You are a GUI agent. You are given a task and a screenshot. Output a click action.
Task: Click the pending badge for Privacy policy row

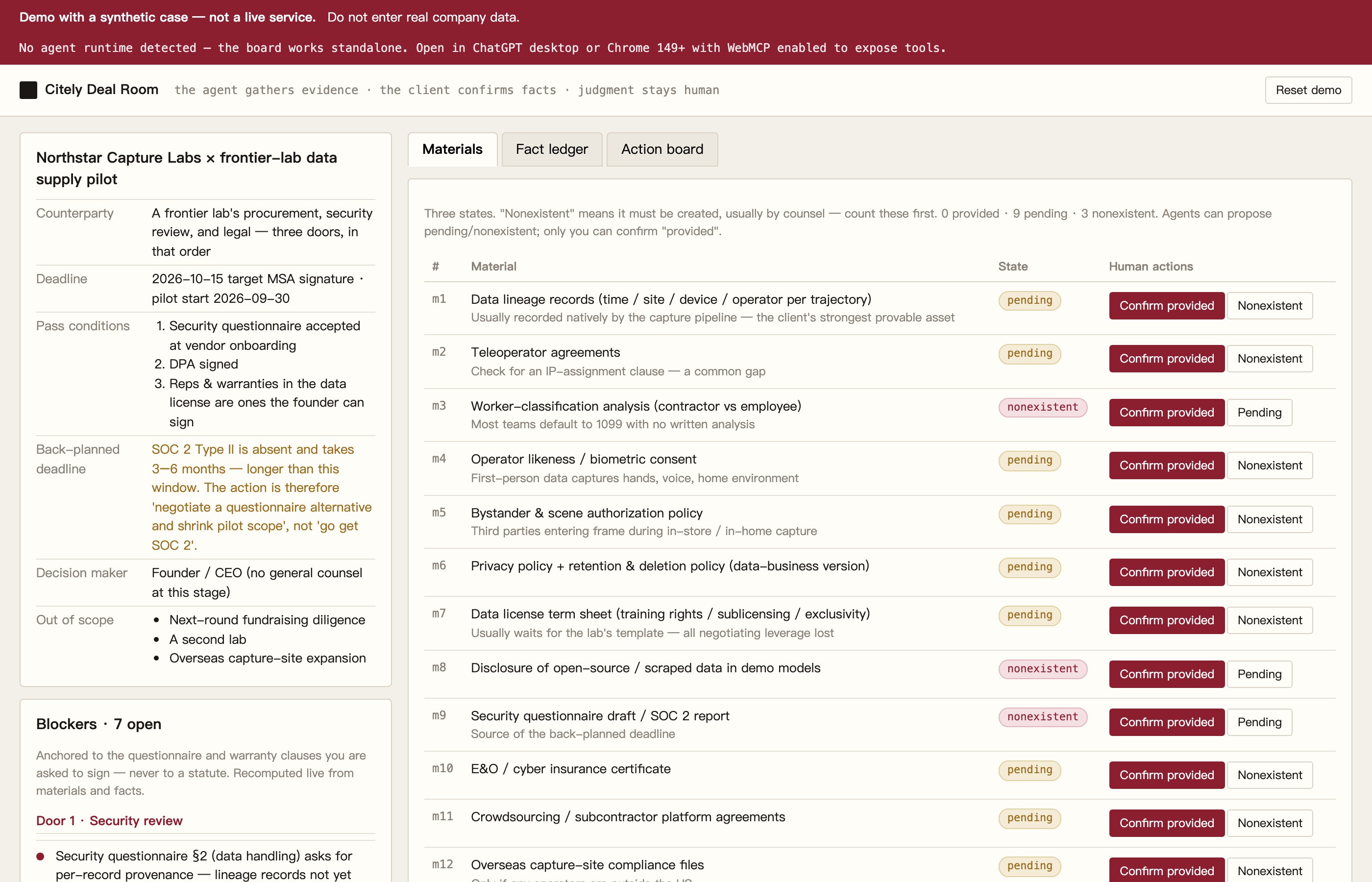(1029, 567)
